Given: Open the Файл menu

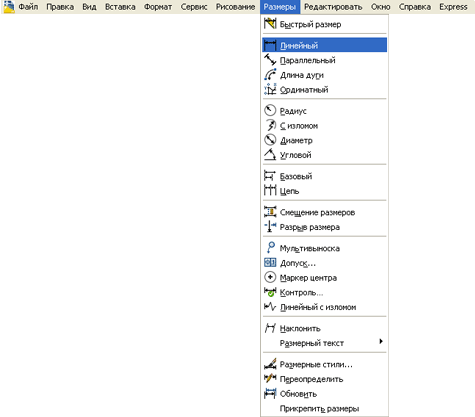Looking at the screenshot, I should click(28, 7).
